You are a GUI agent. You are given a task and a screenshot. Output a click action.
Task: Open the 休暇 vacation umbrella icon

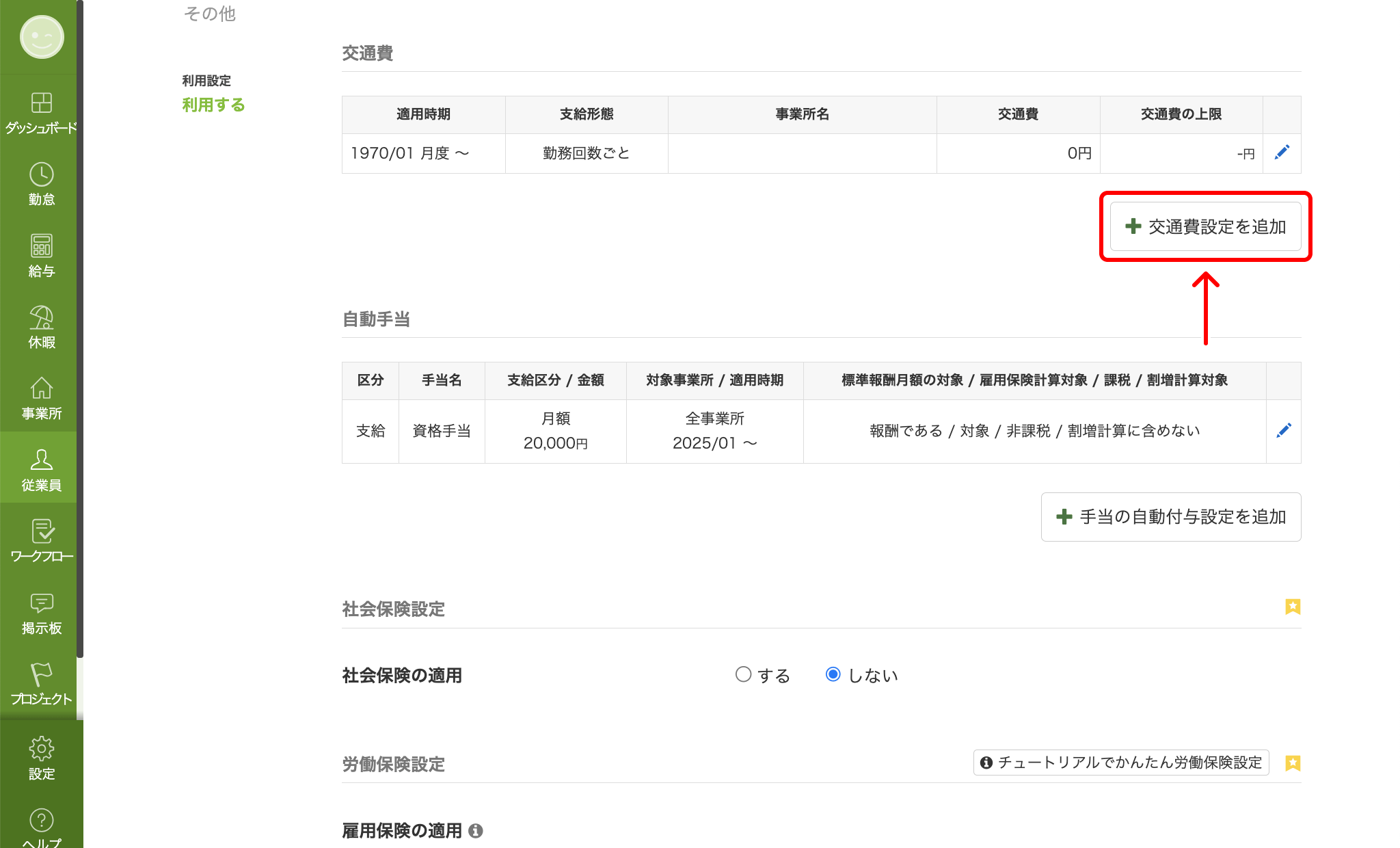click(x=41, y=320)
